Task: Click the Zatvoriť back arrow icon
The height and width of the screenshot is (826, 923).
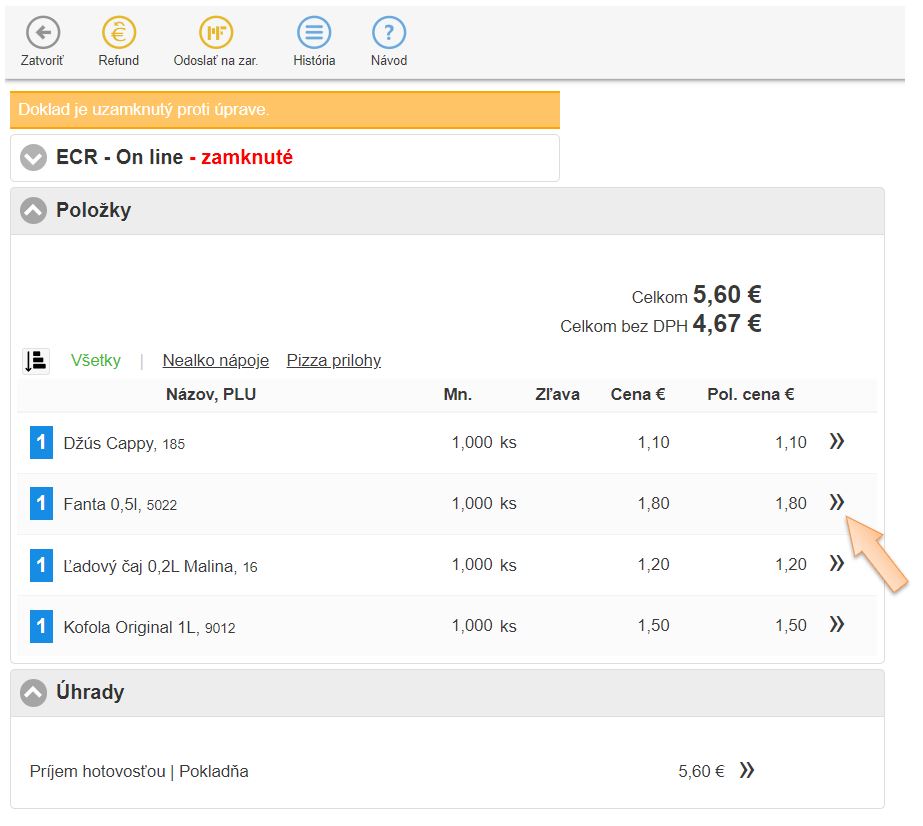Action: [x=42, y=33]
